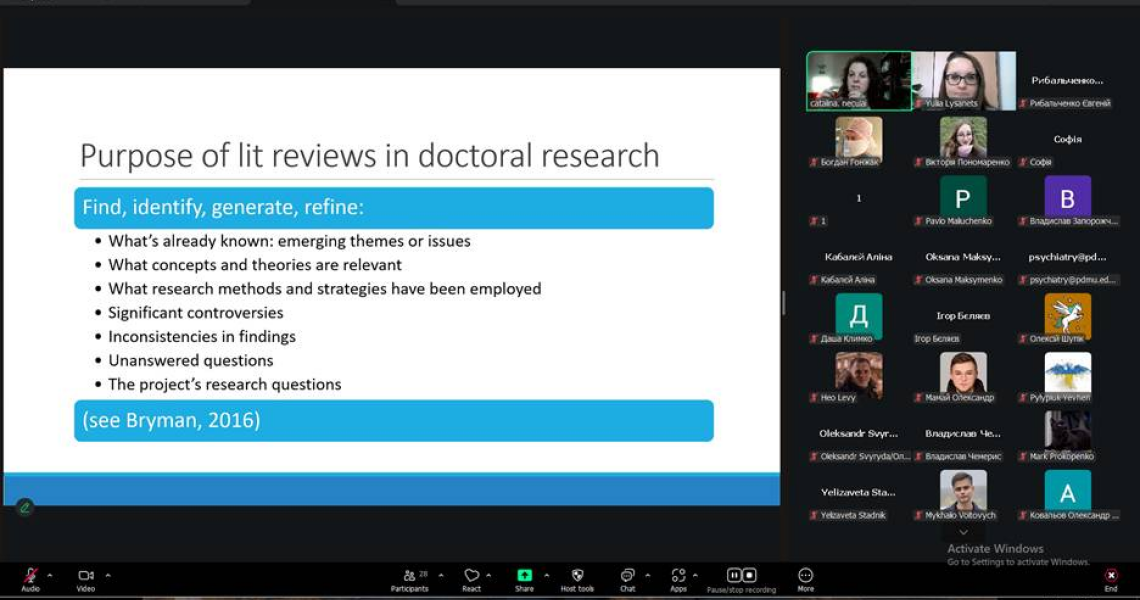The image size is (1140, 600).
Task: Stop recording with the square stop button
Action: (749, 575)
